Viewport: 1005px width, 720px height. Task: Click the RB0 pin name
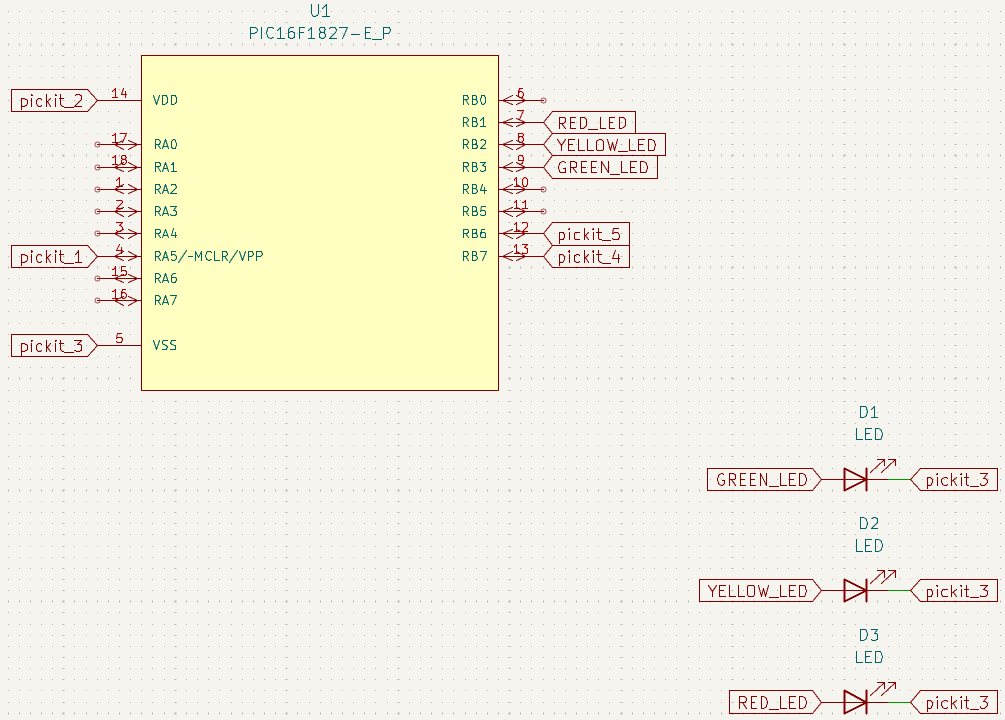coord(474,100)
